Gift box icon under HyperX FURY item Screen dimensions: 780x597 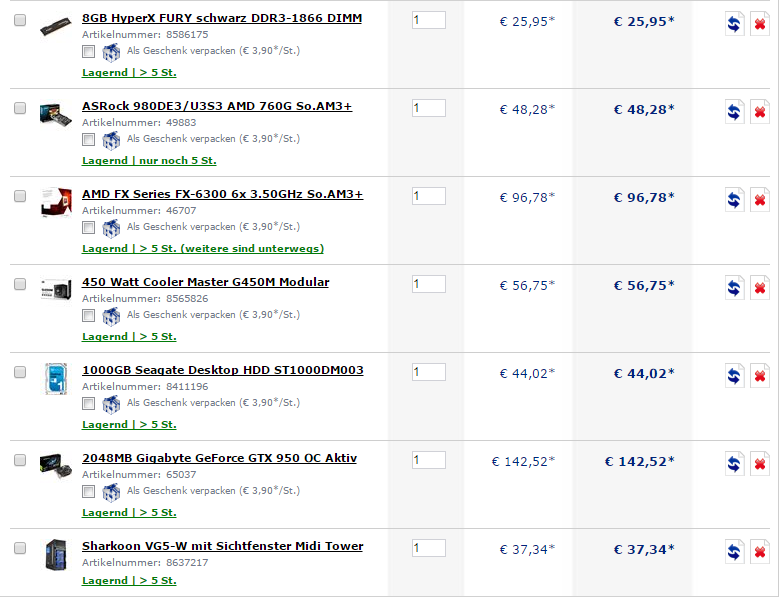(x=111, y=52)
